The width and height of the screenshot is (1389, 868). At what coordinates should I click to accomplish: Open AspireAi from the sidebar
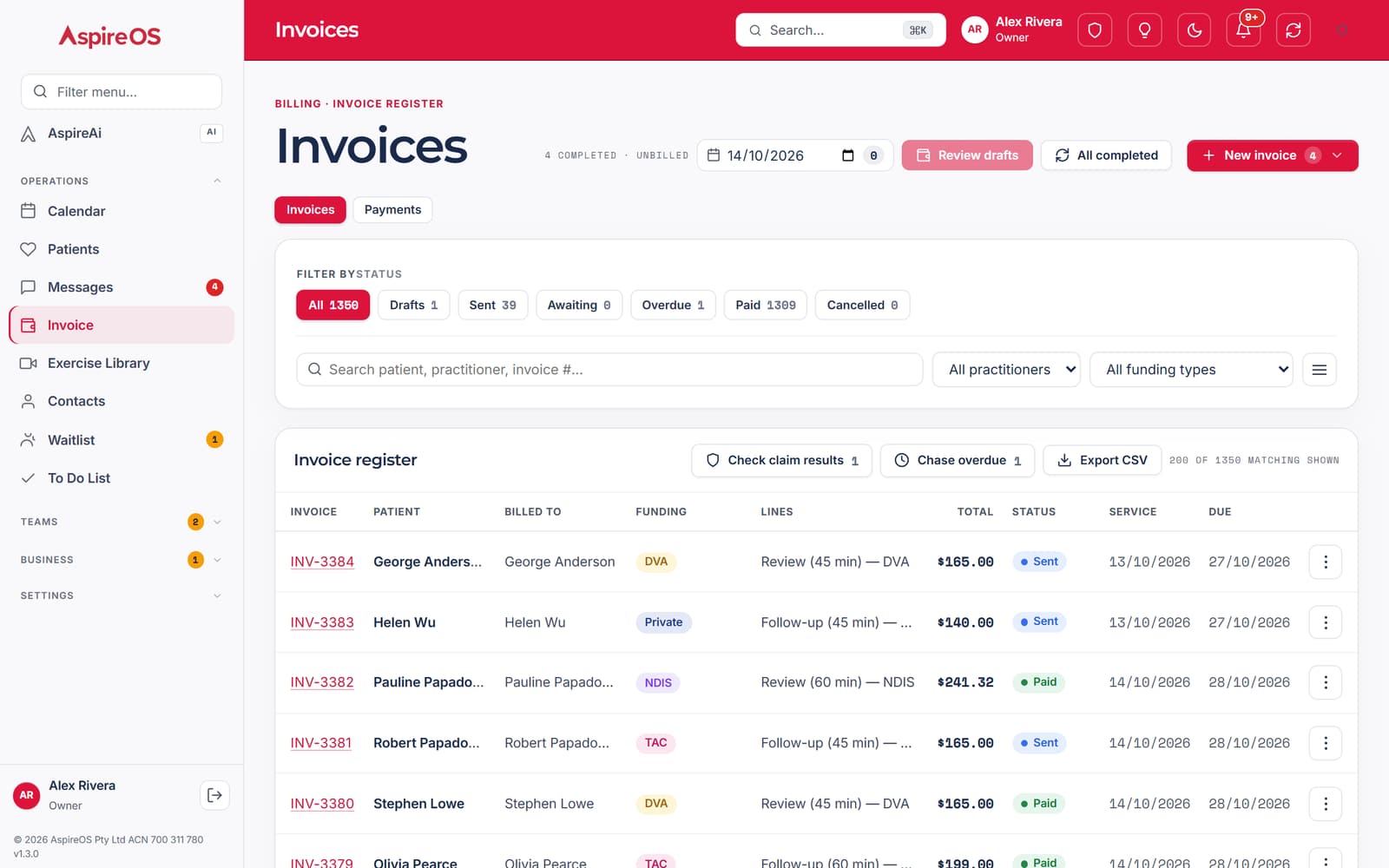tap(122, 133)
